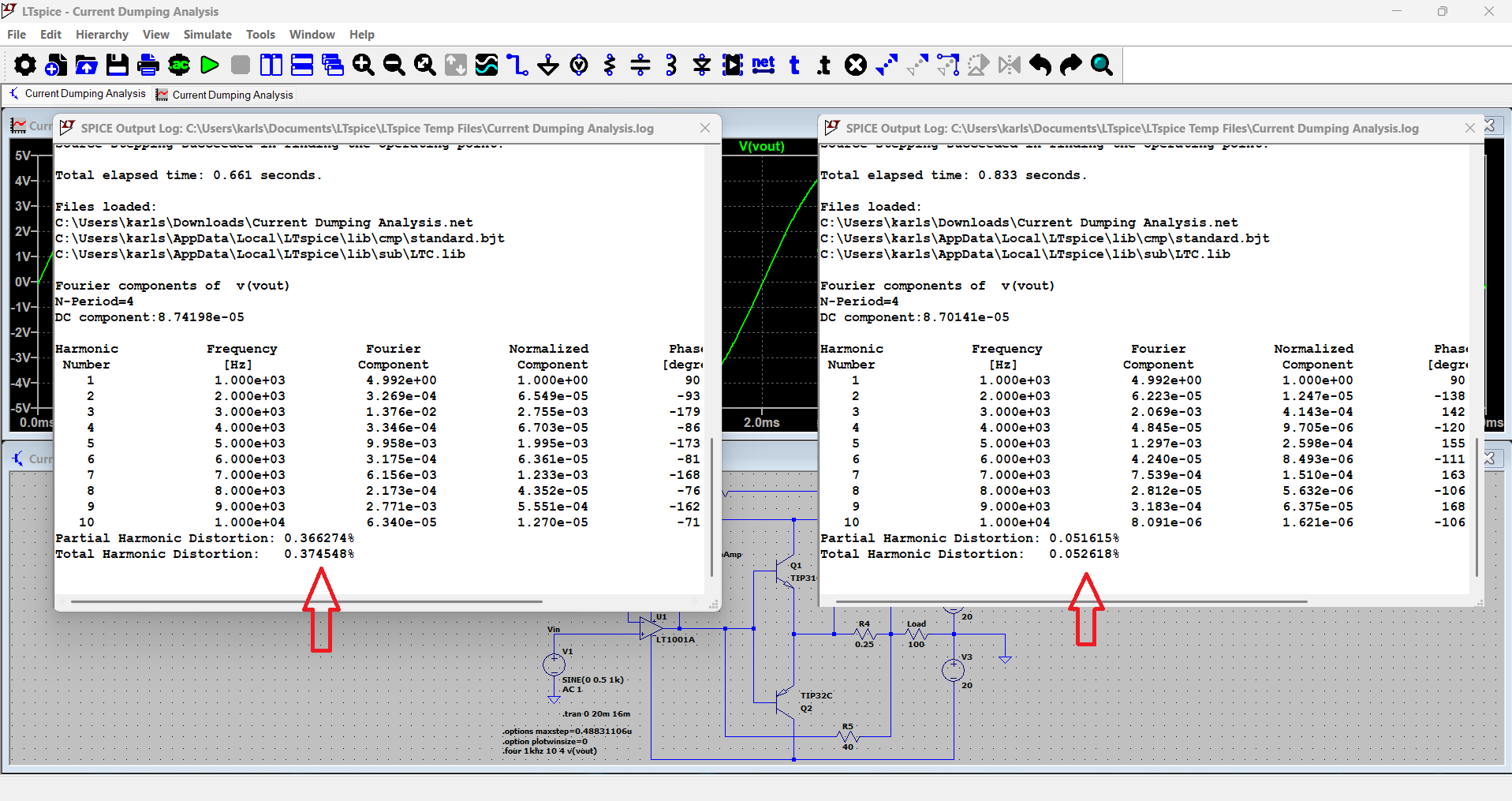The image size is (1512, 801).
Task: Open the Edit menu
Action: [x=50, y=35]
